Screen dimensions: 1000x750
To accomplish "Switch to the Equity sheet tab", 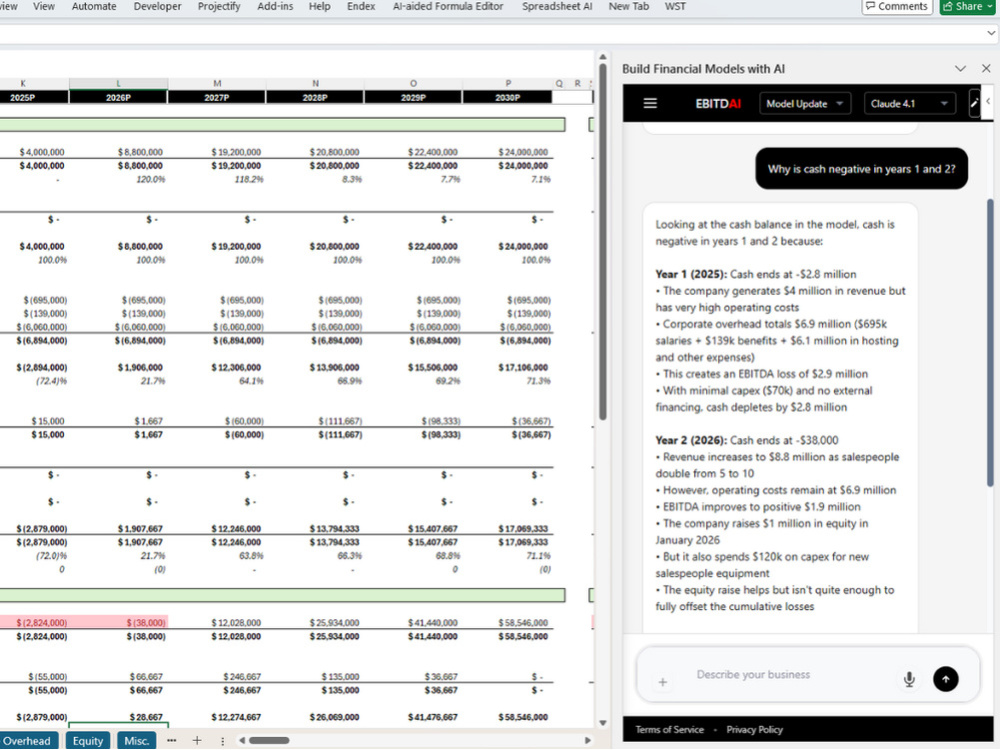I will click(87, 740).
